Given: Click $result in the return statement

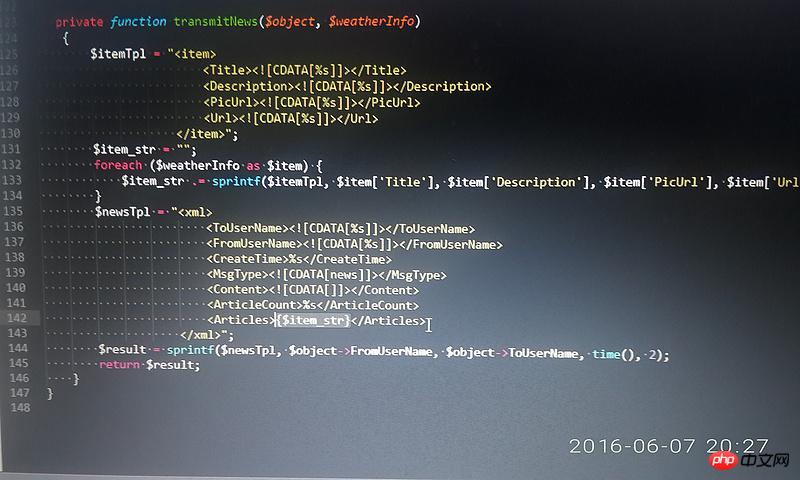Looking at the screenshot, I should pos(170,365).
